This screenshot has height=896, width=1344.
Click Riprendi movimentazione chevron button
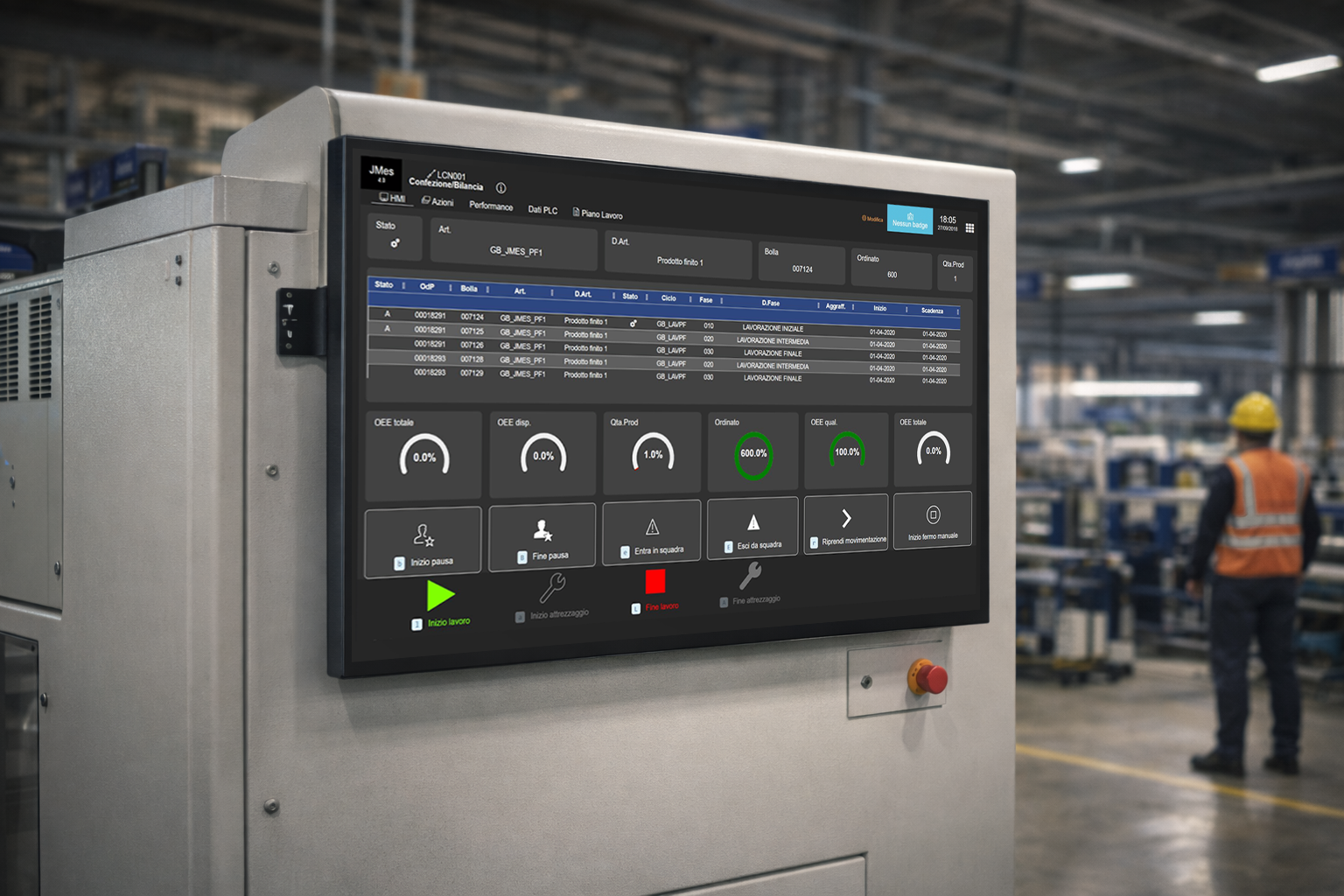(x=846, y=524)
